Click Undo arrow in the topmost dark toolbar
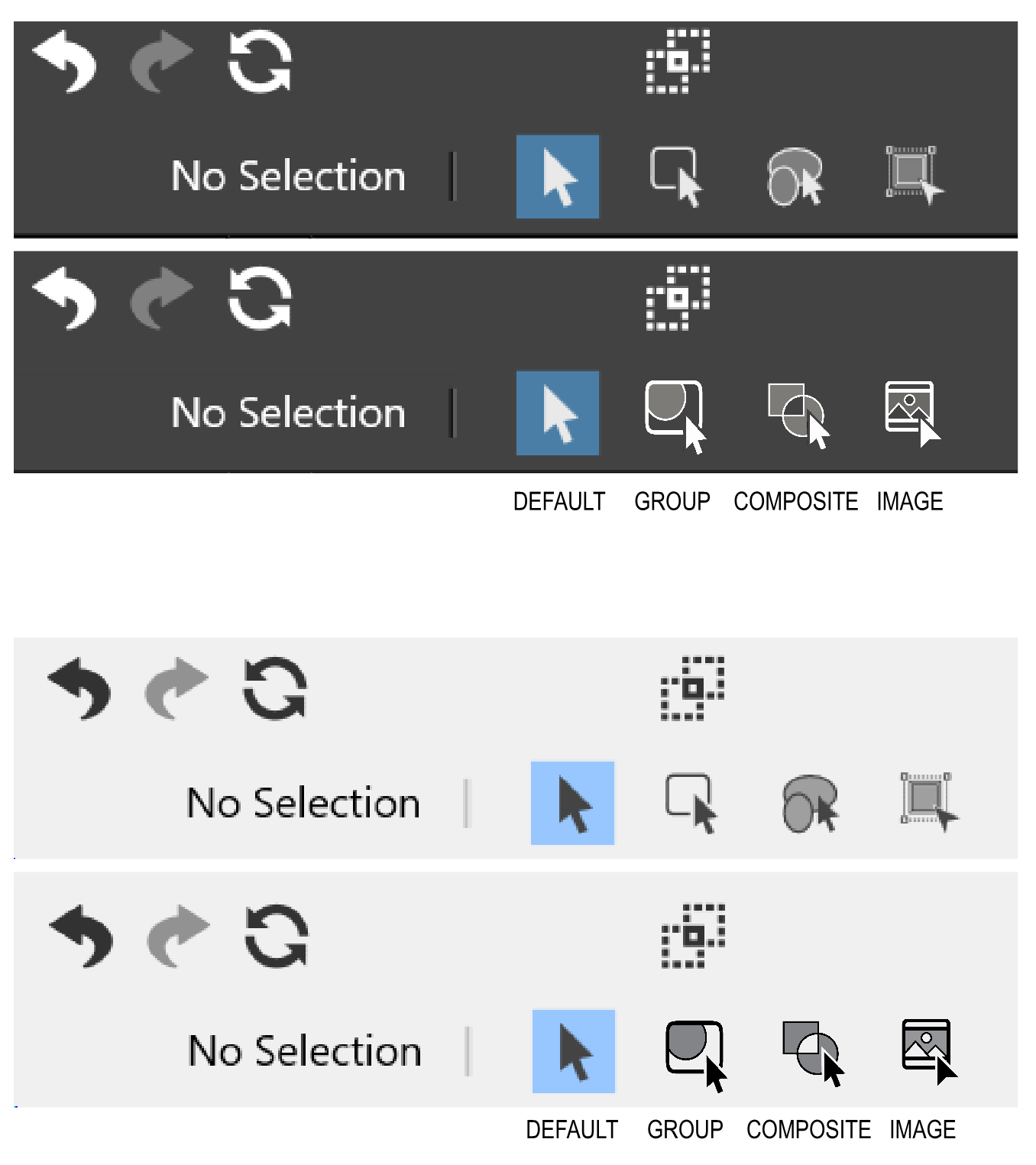Image resolution: width=1036 pixels, height=1165 pixels. pyautogui.click(x=65, y=62)
